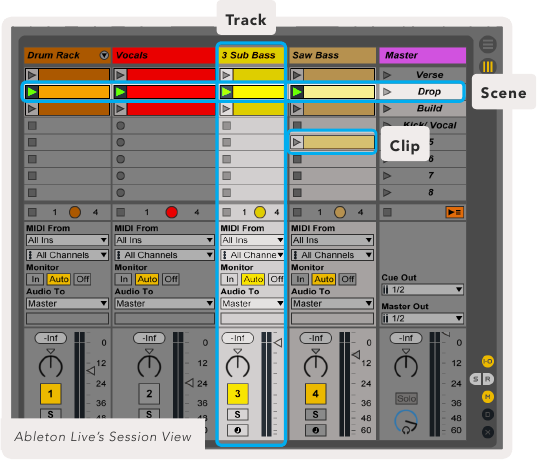Launch the Drop clip in Saw Bass

[x=297, y=92]
